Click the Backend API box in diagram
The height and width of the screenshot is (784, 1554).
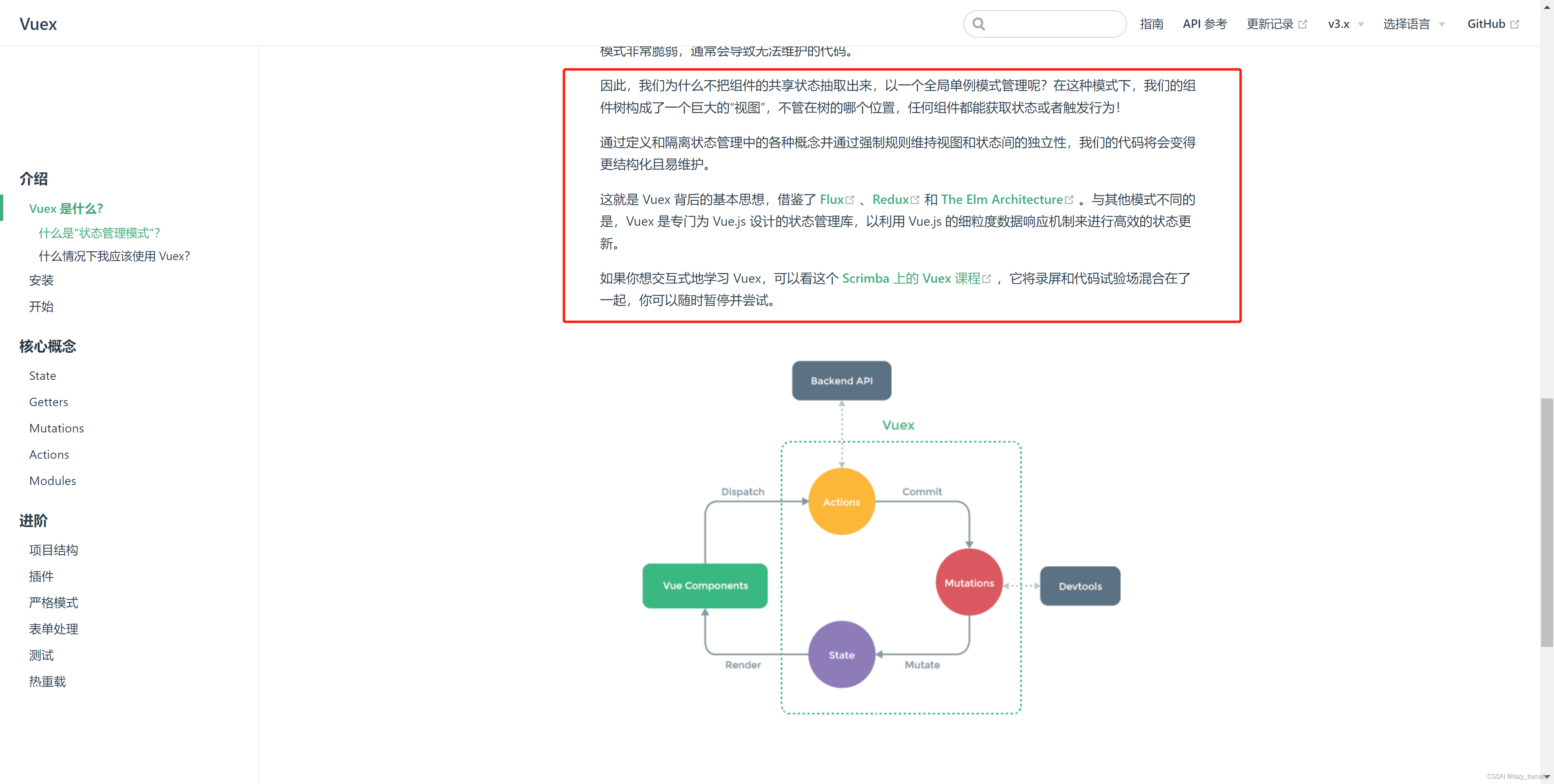tap(842, 381)
